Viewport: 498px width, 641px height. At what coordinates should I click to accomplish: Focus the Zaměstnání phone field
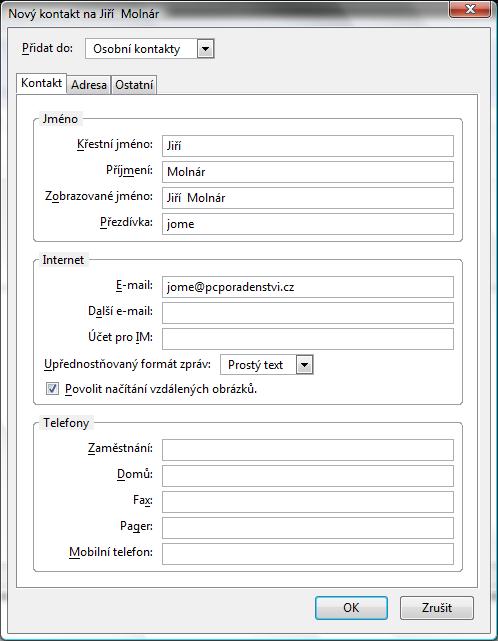tap(307, 450)
